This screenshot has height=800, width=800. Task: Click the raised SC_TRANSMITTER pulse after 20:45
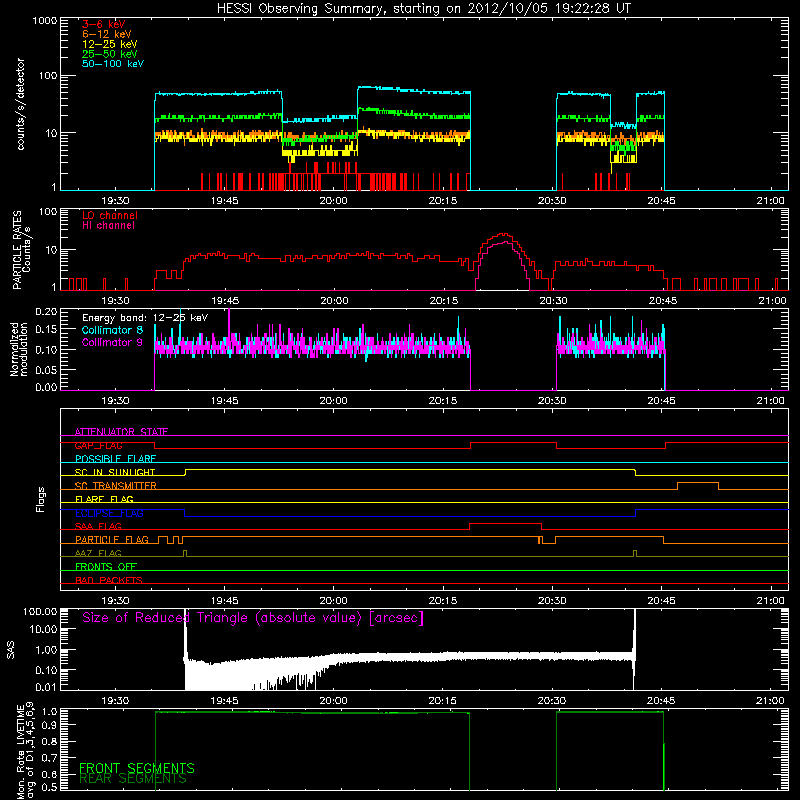698,483
